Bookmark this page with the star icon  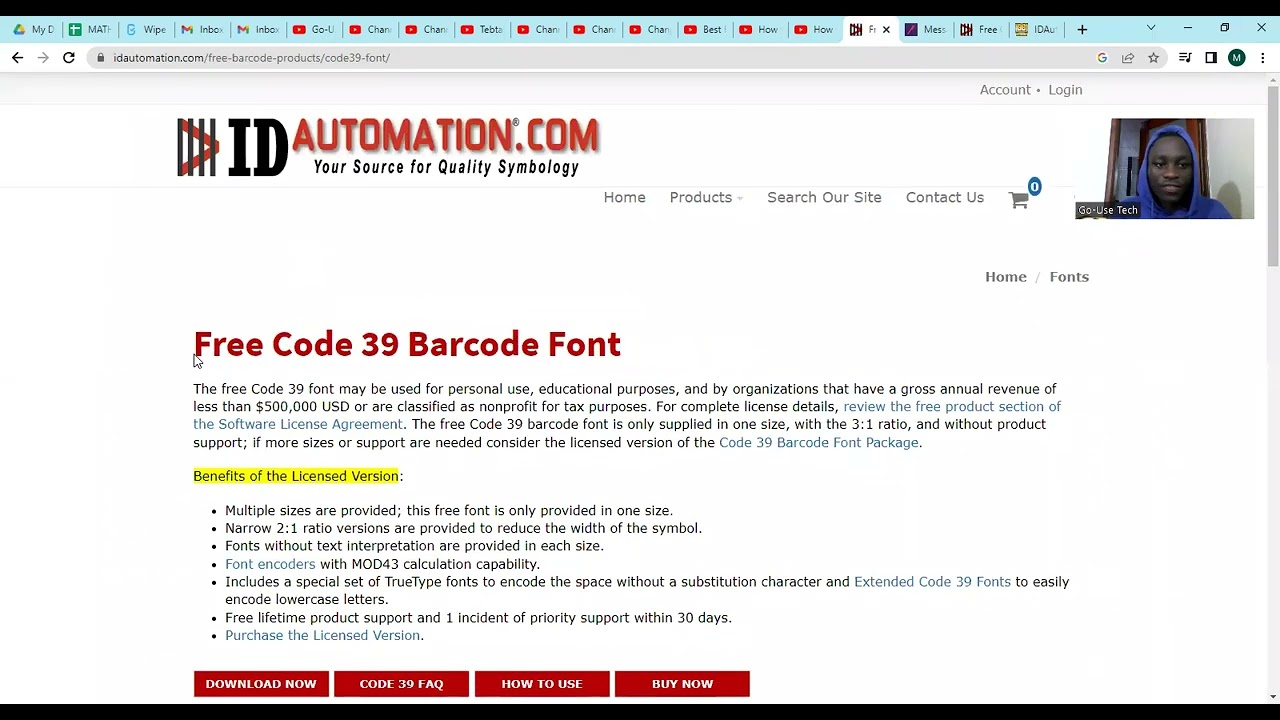click(1153, 58)
